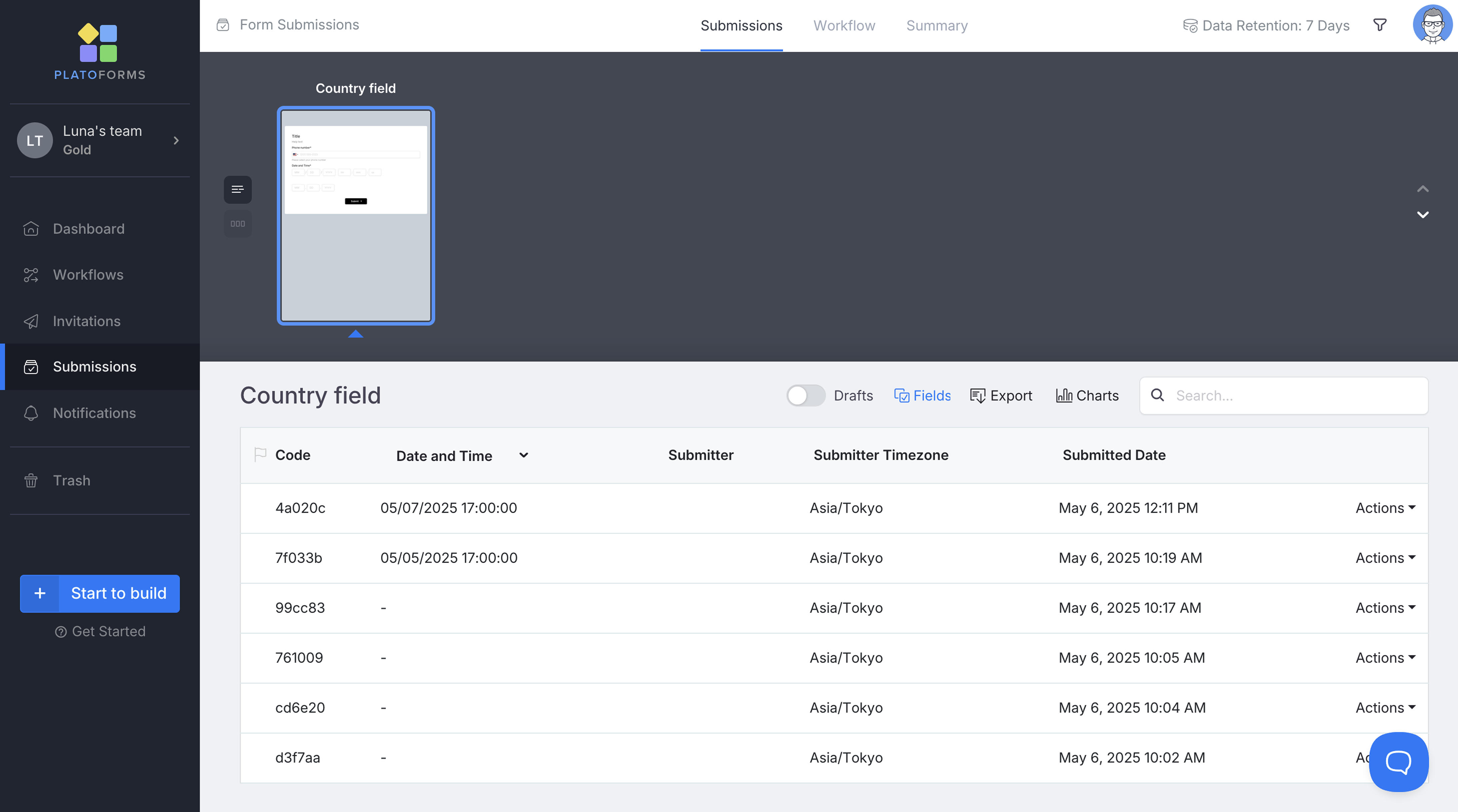
Task: Open the user avatar profile menu
Action: 1433,25
